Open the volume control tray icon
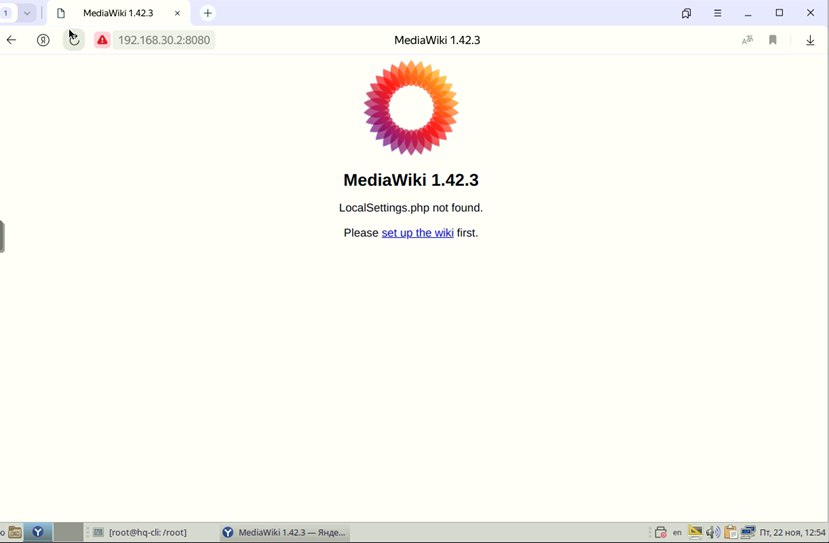 click(x=713, y=532)
